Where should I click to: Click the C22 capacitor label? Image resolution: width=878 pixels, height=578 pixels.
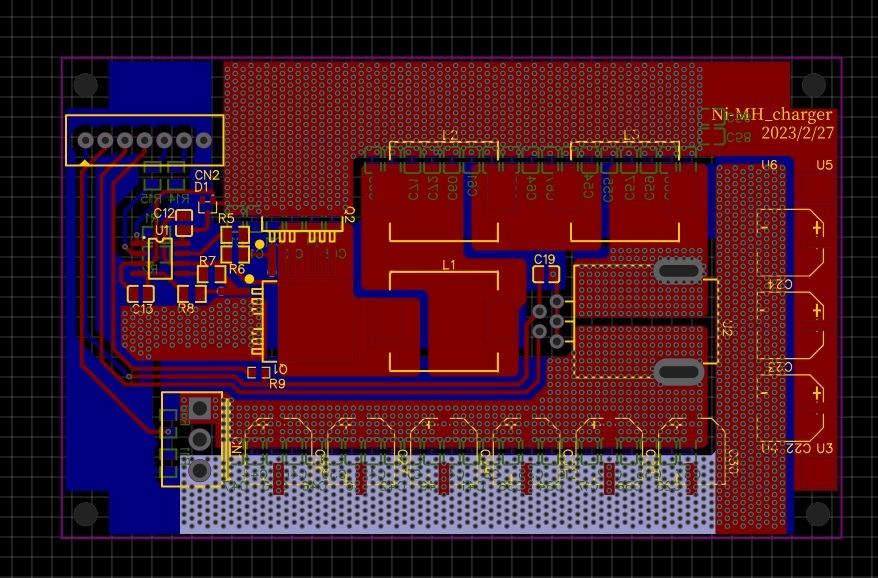point(798,448)
